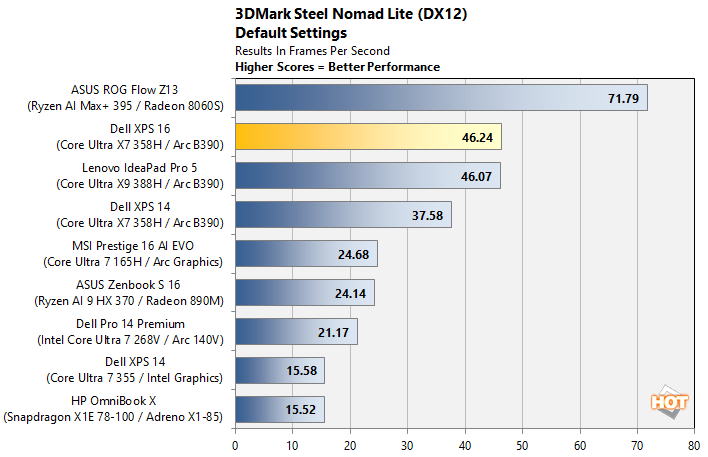Click the Core Ultra X9 388H spec label

point(140,184)
